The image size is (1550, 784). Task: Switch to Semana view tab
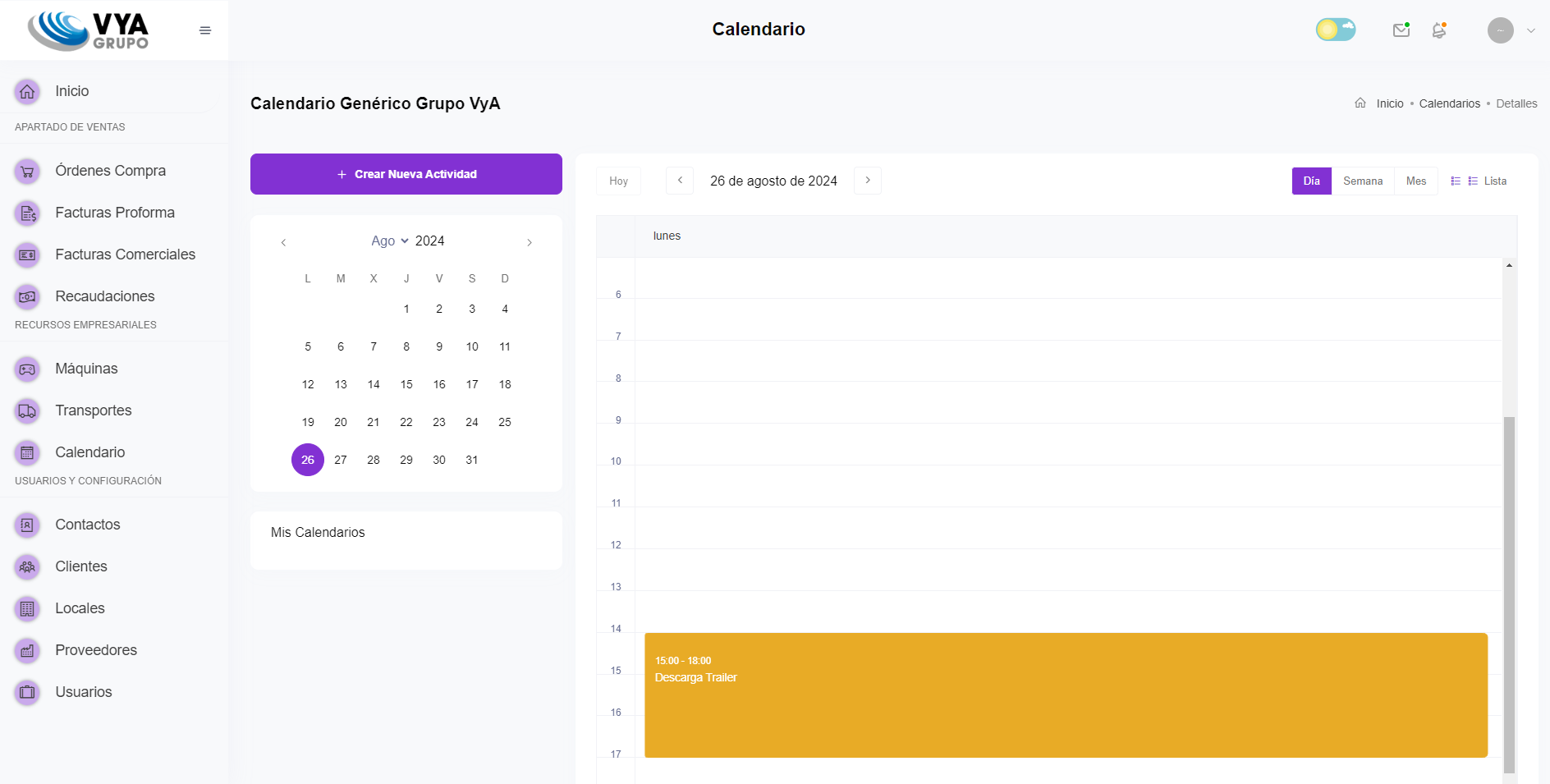point(1363,181)
